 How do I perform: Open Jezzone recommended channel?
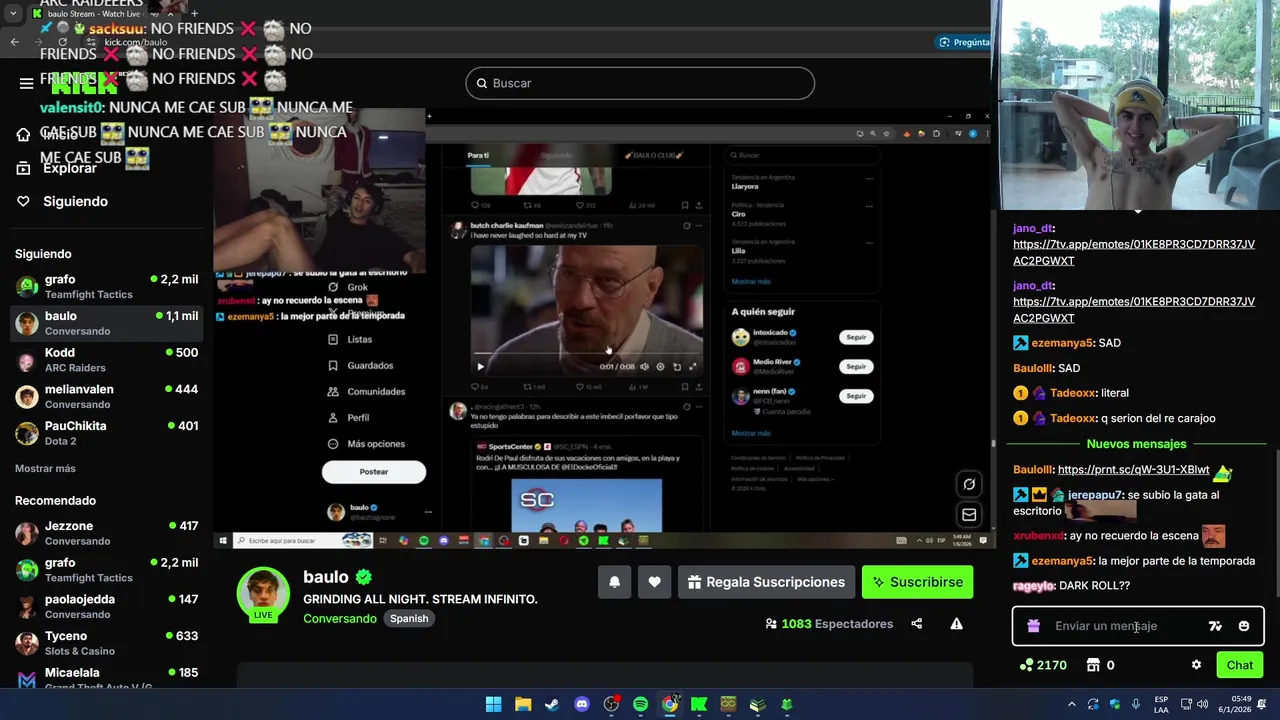106,533
